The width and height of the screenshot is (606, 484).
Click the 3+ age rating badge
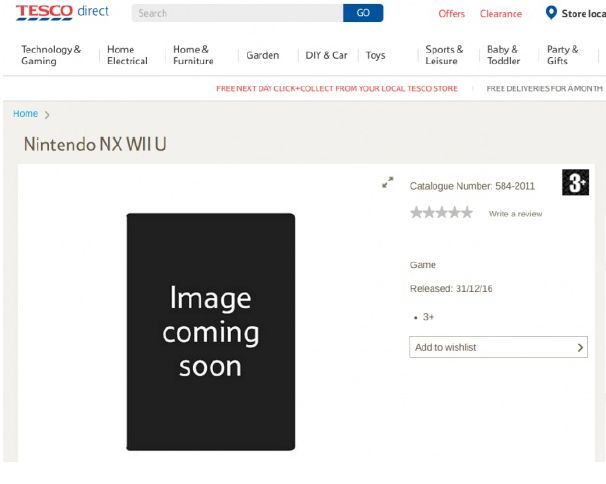pyautogui.click(x=575, y=182)
